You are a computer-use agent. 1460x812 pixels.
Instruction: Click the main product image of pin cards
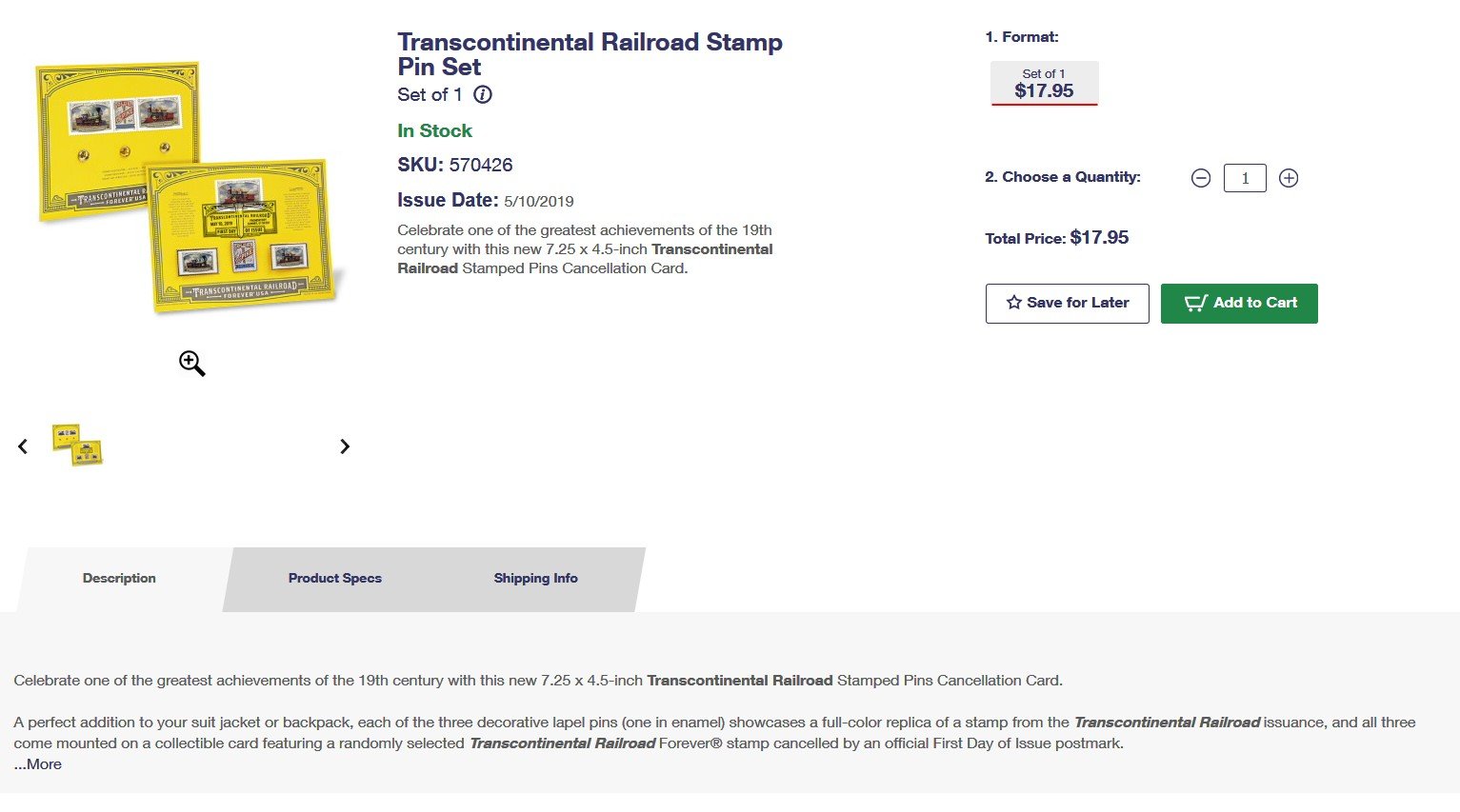pyautogui.click(x=190, y=188)
